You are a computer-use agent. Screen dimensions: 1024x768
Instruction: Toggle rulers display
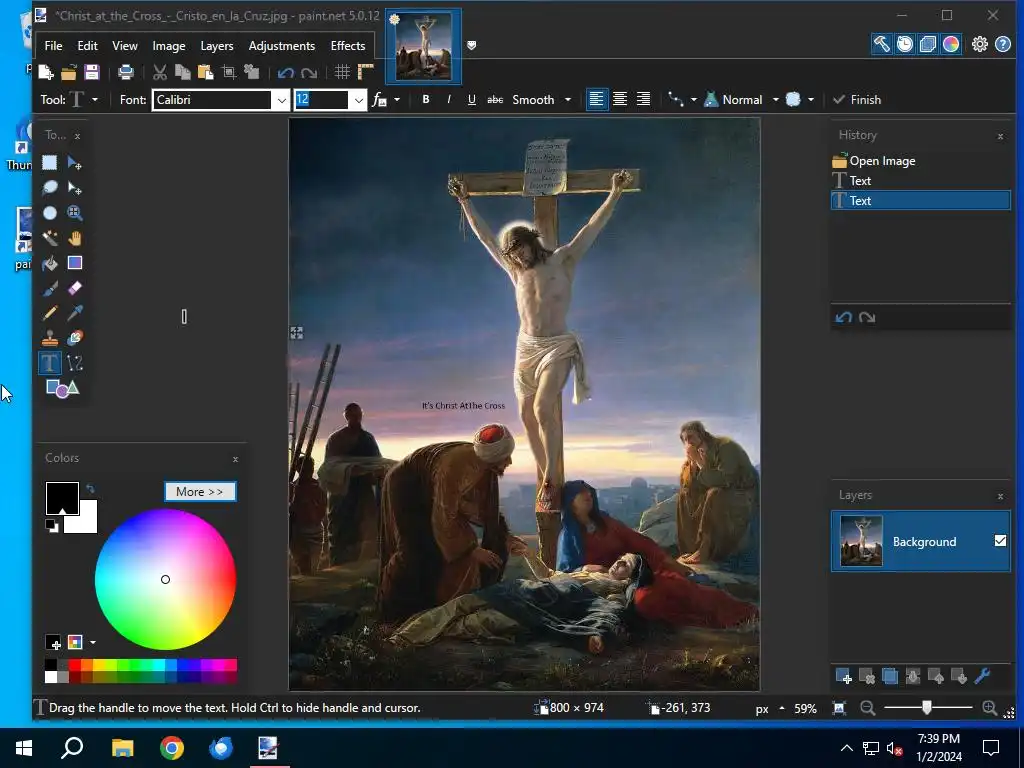click(x=366, y=72)
